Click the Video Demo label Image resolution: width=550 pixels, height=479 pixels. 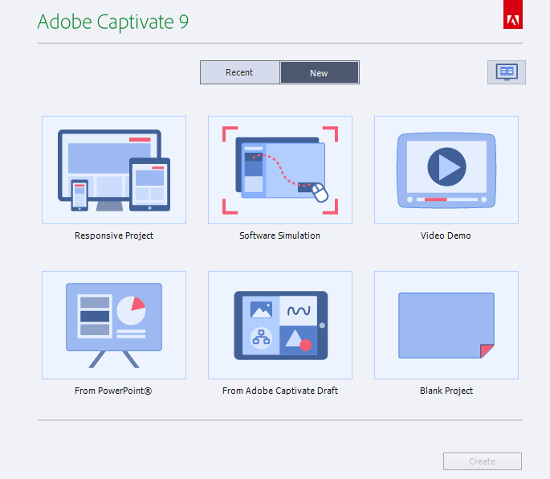click(x=446, y=236)
